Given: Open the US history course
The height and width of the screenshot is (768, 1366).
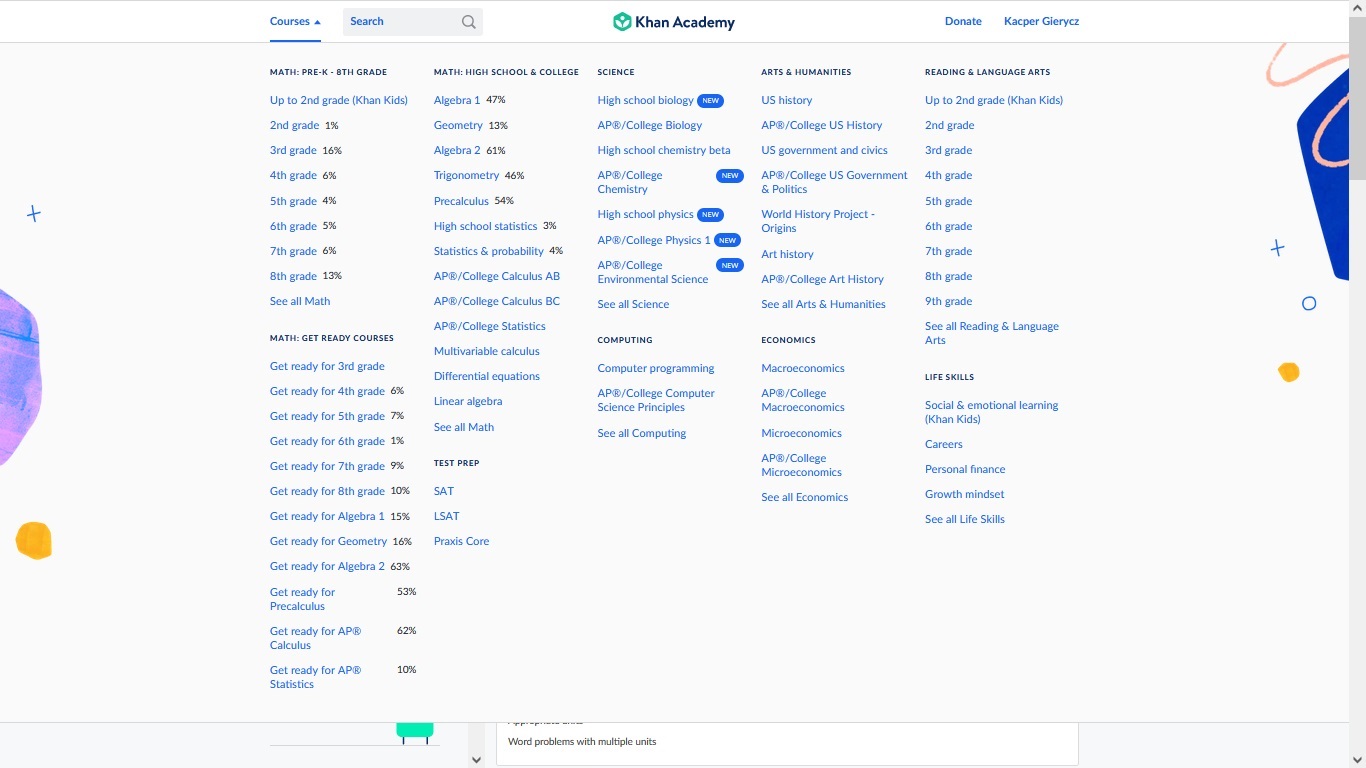Looking at the screenshot, I should click(x=786, y=100).
